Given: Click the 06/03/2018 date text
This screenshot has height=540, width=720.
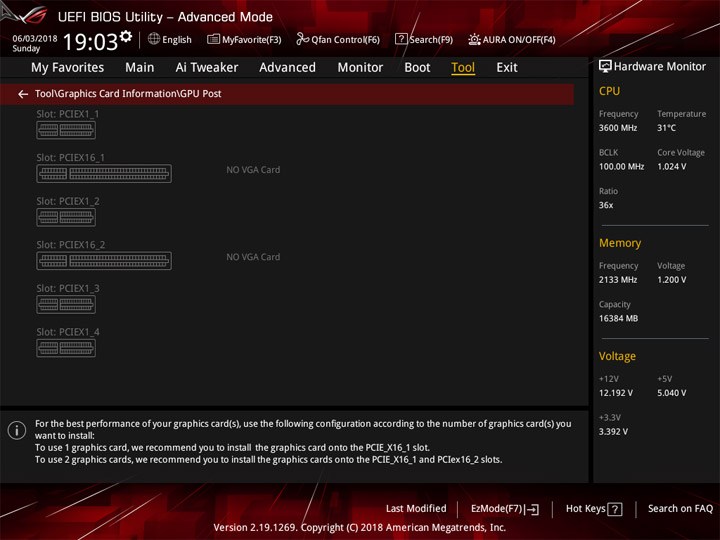Looking at the screenshot, I should click(x=35, y=38).
